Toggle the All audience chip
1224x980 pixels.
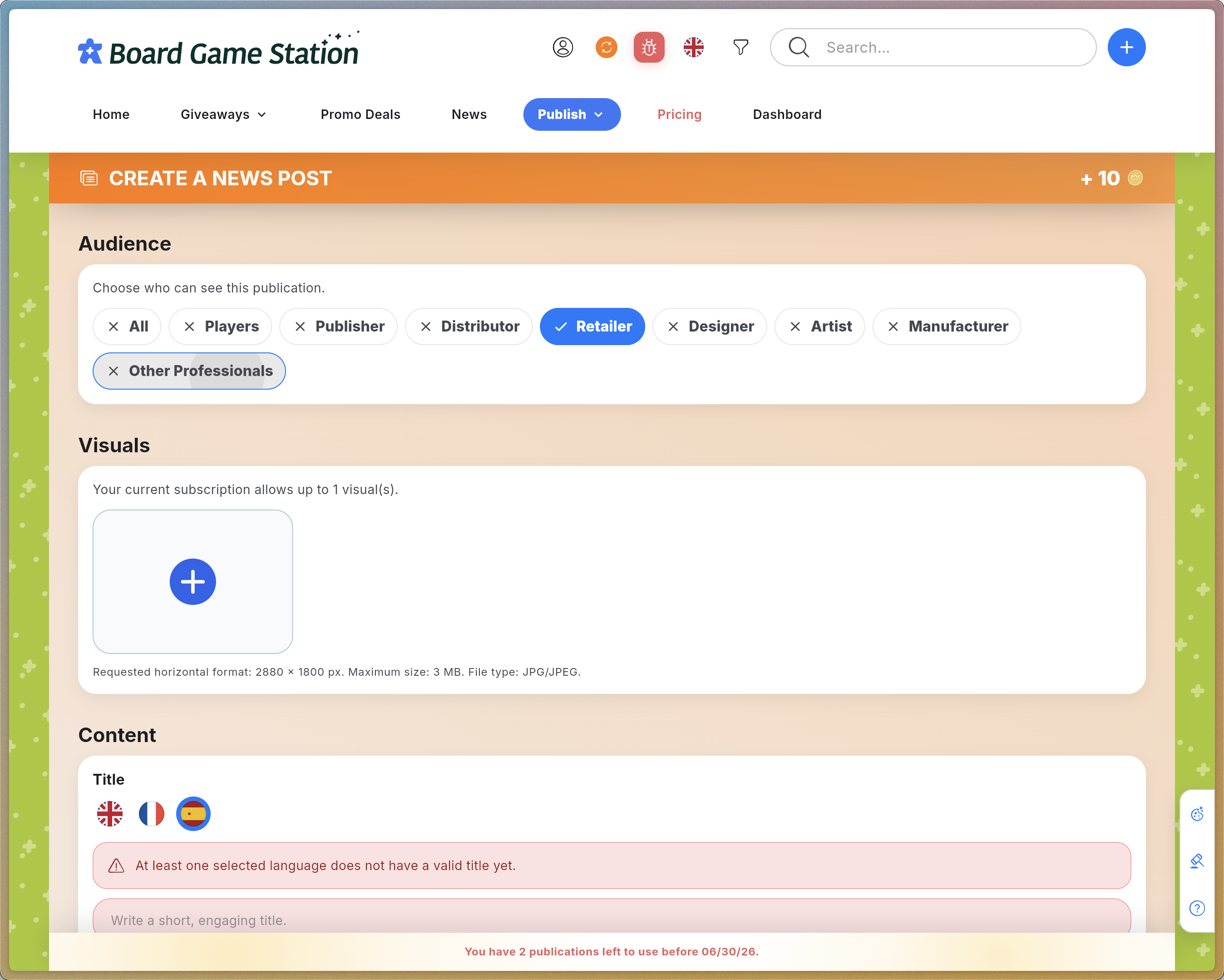[127, 327]
